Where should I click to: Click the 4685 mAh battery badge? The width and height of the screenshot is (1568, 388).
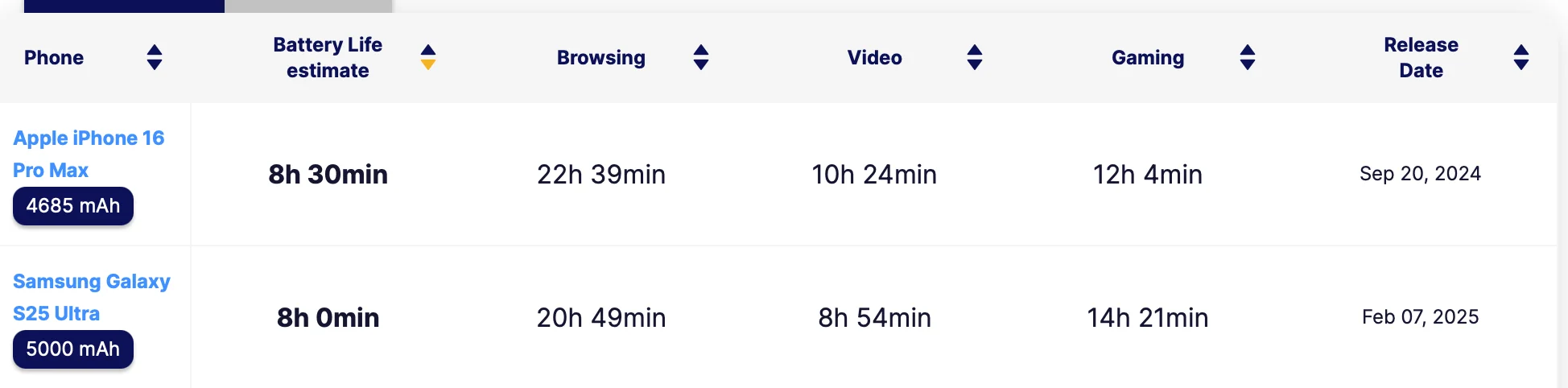[x=73, y=206]
